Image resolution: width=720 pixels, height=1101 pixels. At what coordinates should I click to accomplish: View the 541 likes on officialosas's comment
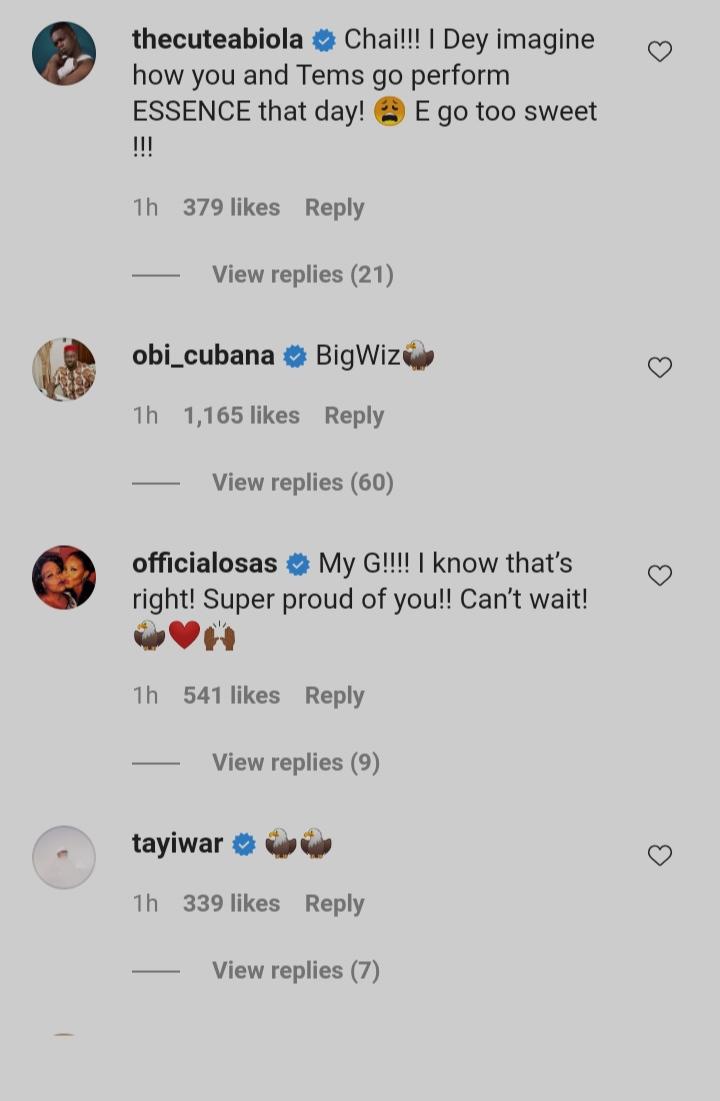pyautogui.click(x=231, y=695)
